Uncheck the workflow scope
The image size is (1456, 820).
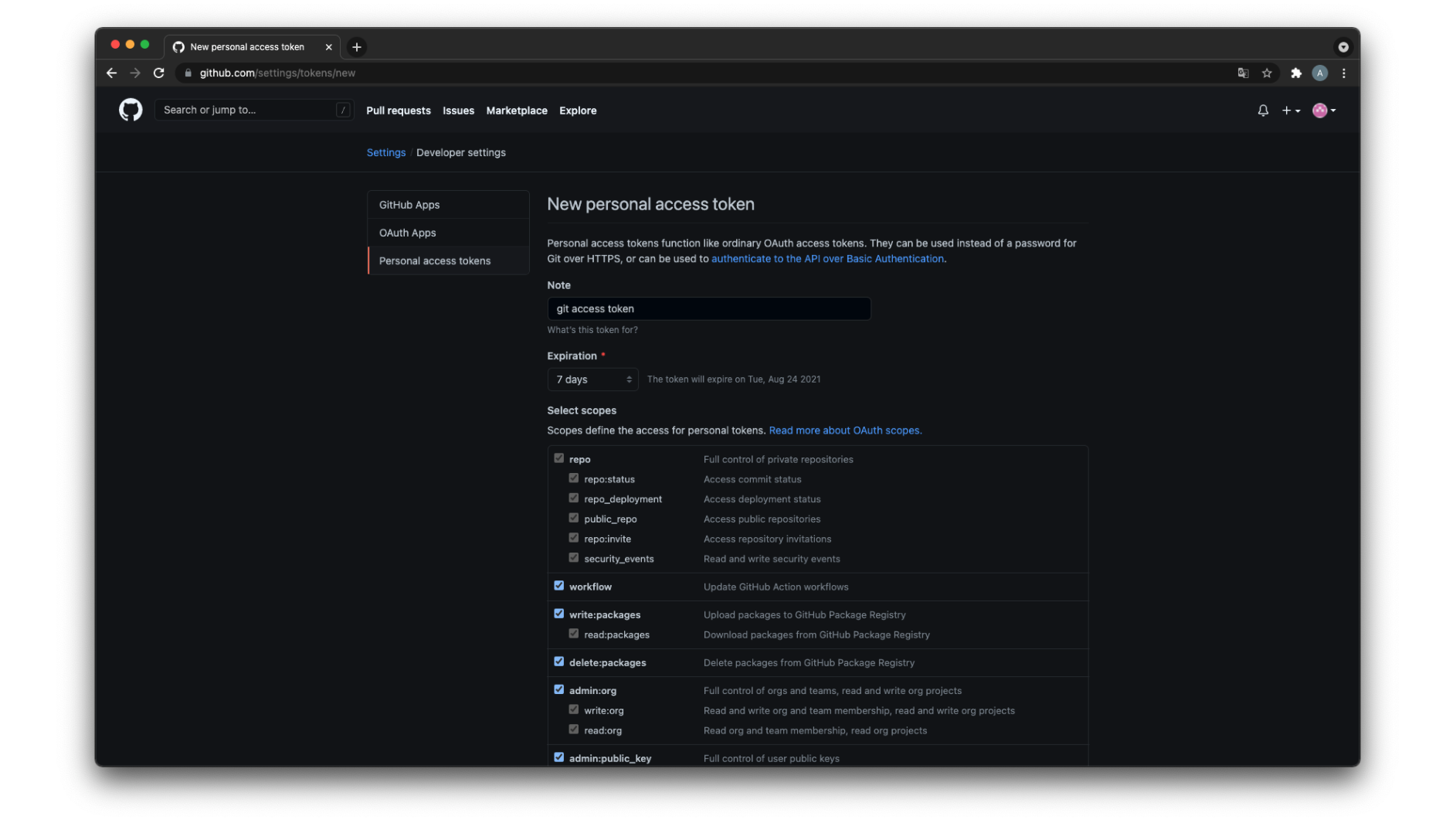[559, 586]
